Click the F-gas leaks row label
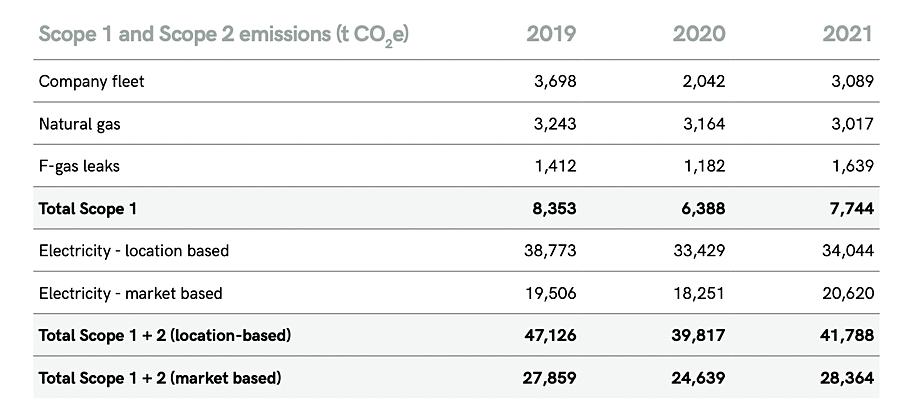This screenshot has width=923, height=420. (x=79, y=166)
